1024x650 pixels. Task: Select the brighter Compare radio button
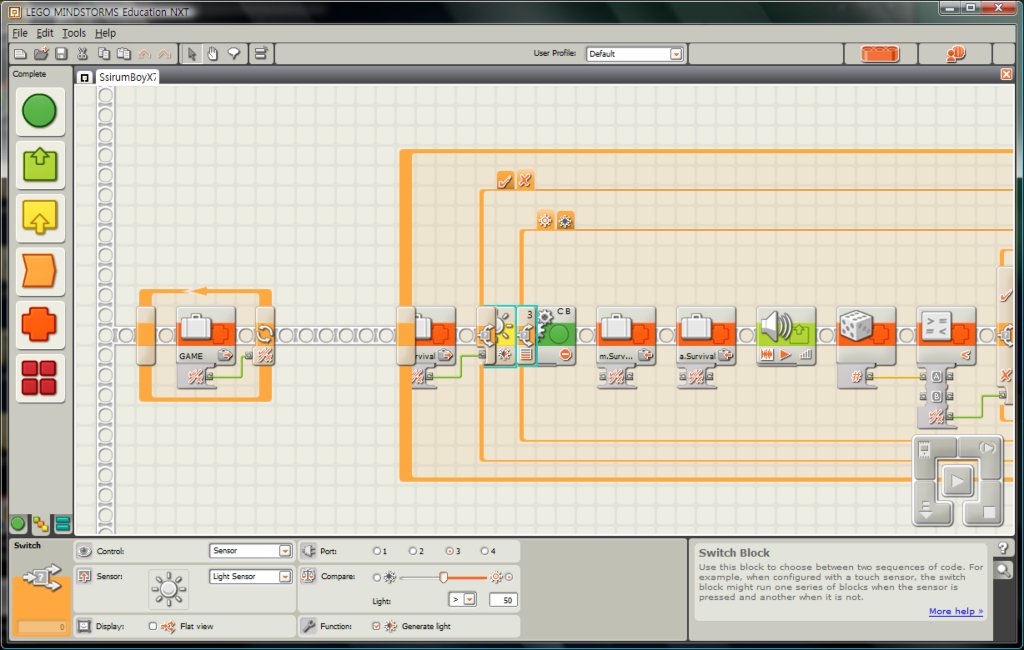(509, 577)
